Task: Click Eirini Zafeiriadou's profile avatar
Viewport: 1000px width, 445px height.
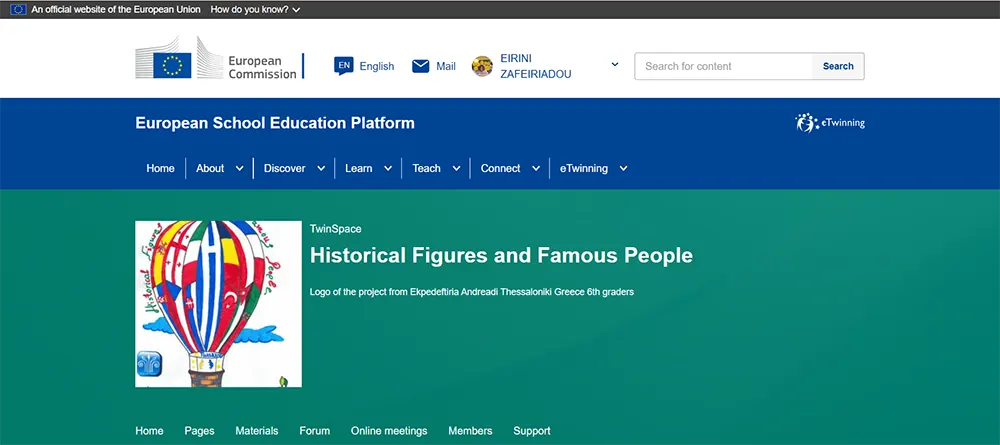Action: pos(482,66)
